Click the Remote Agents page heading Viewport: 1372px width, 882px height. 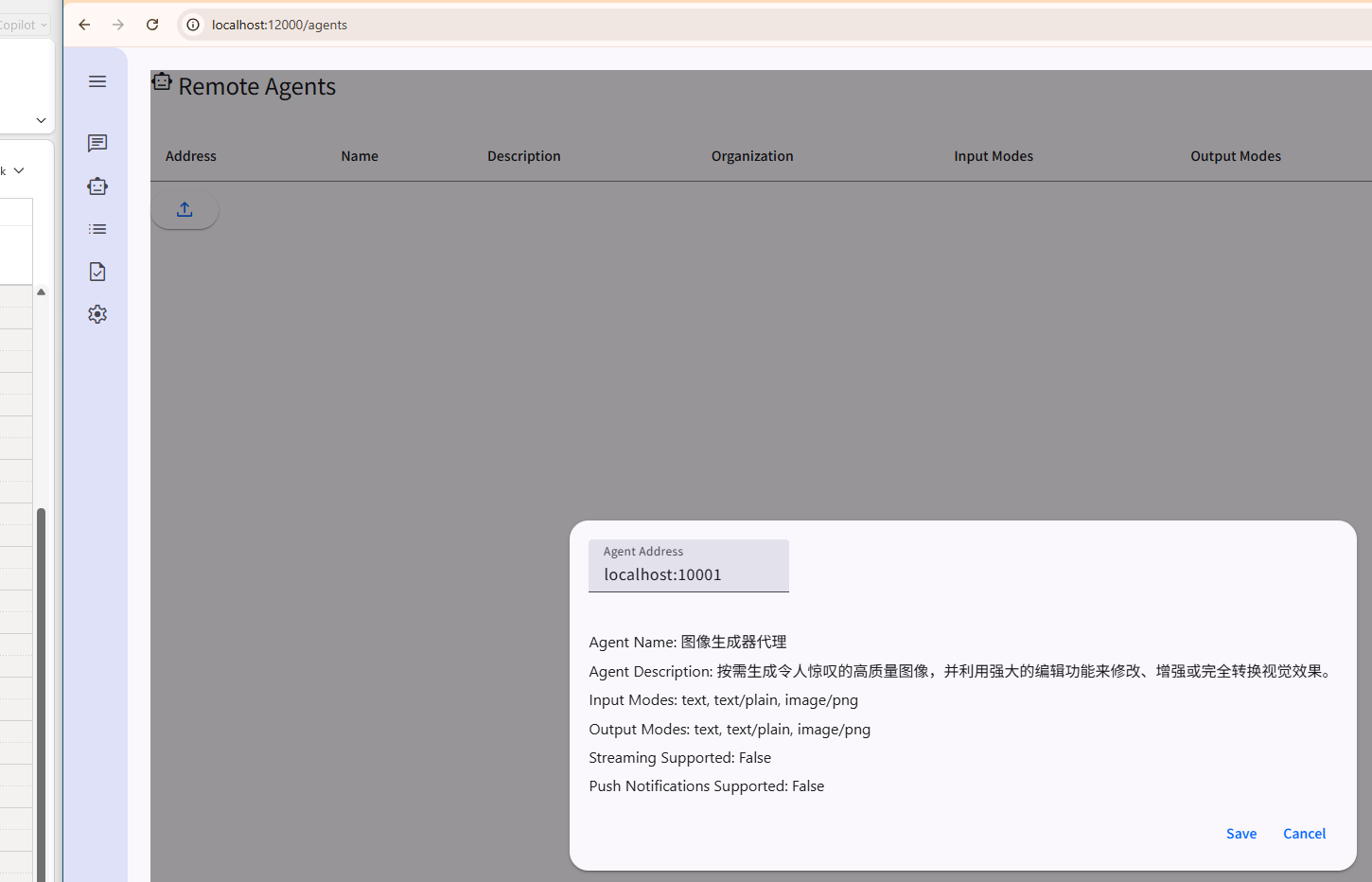(x=257, y=86)
